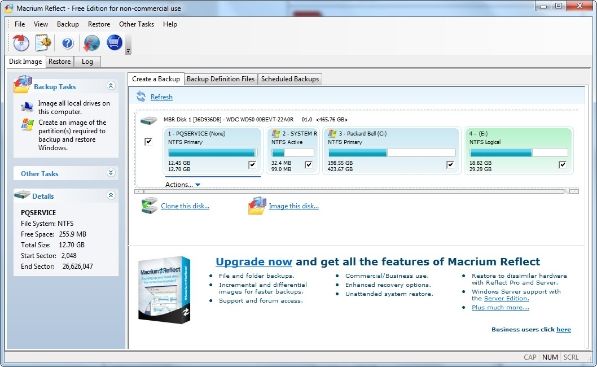Click the Plus much more link

(500, 307)
